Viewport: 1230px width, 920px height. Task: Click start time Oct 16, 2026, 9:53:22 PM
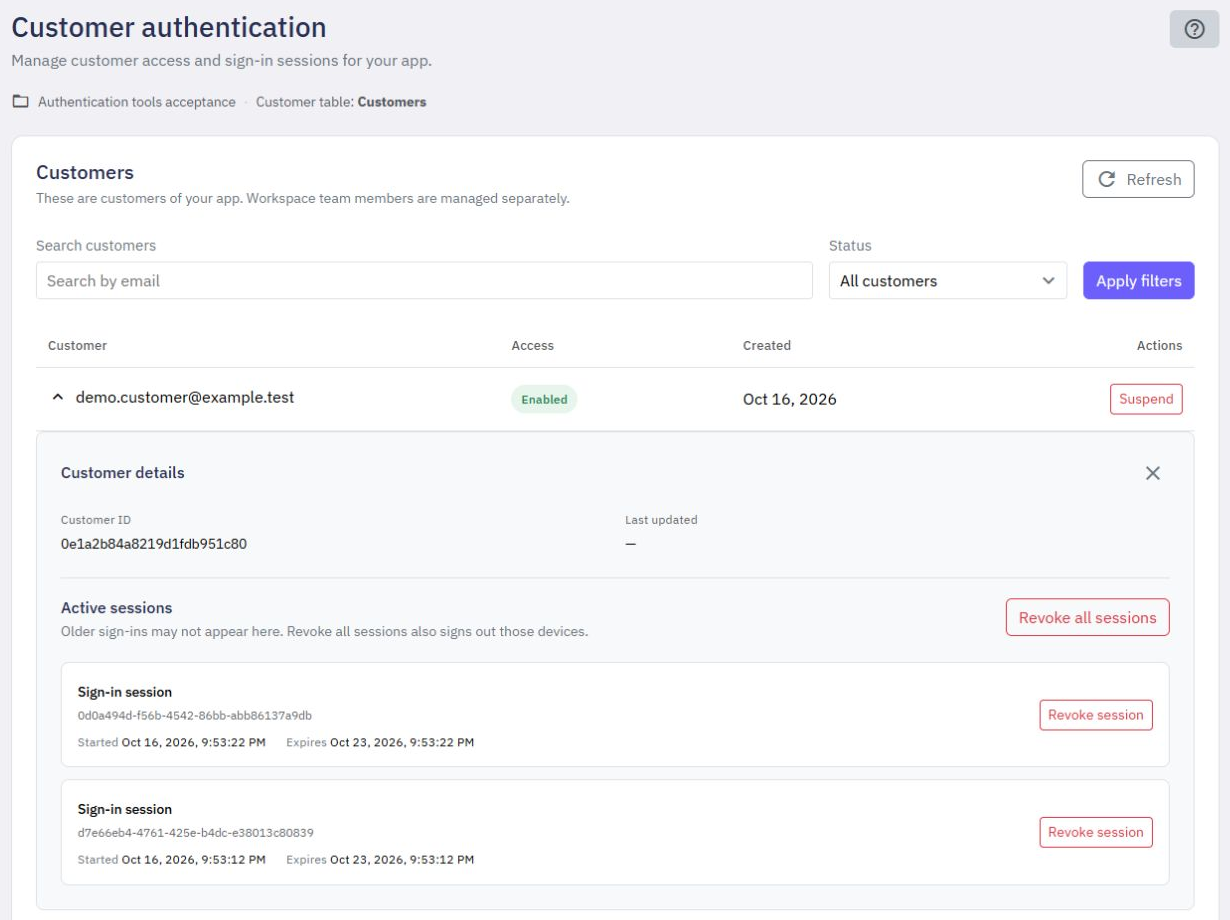pos(194,743)
